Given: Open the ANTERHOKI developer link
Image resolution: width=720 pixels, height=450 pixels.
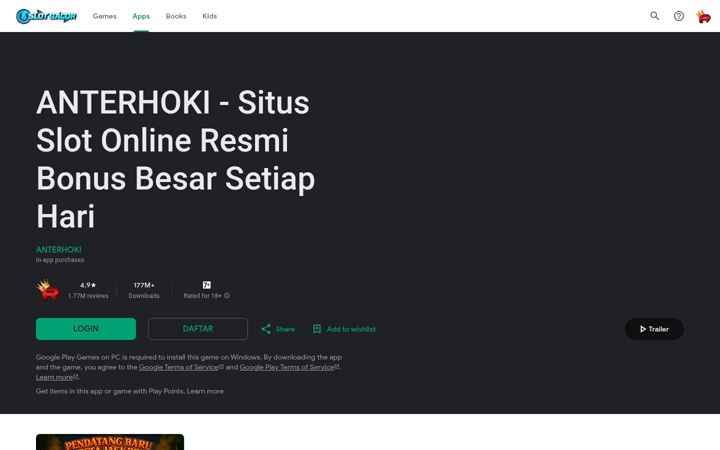Looking at the screenshot, I should pyautogui.click(x=59, y=249).
